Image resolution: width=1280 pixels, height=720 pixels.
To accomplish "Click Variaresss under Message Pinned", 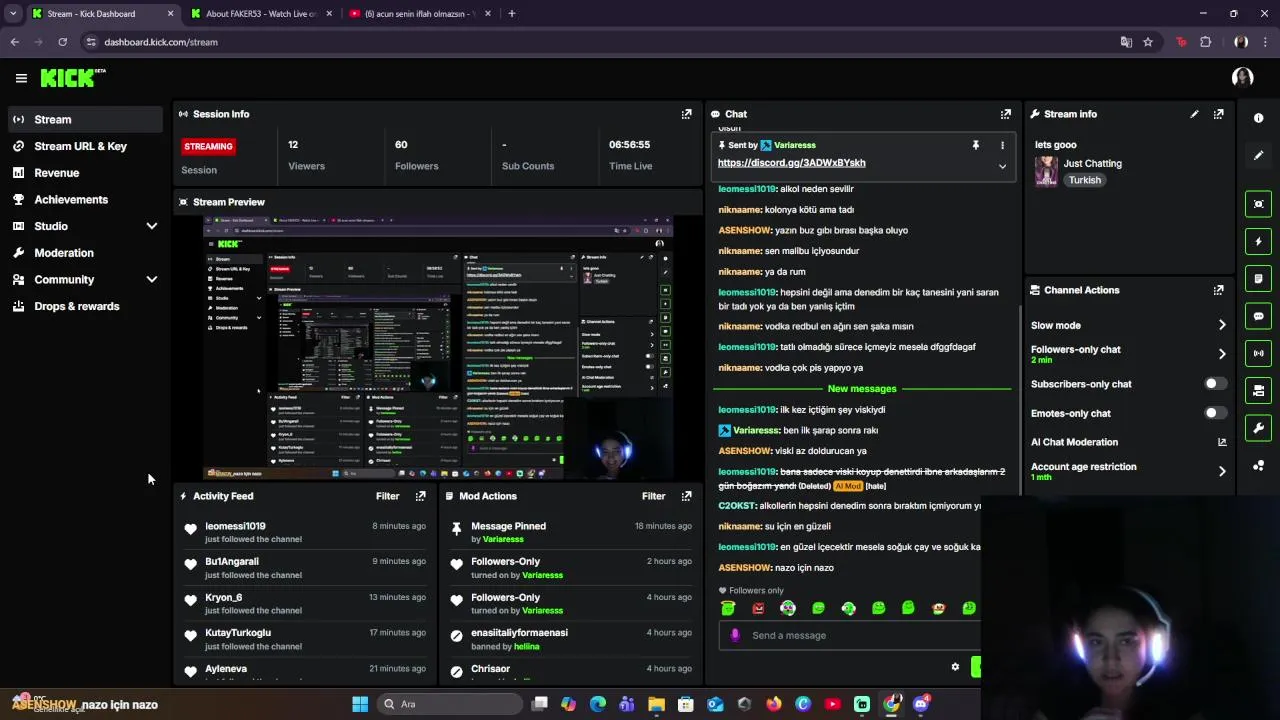I will coord(504,539).
